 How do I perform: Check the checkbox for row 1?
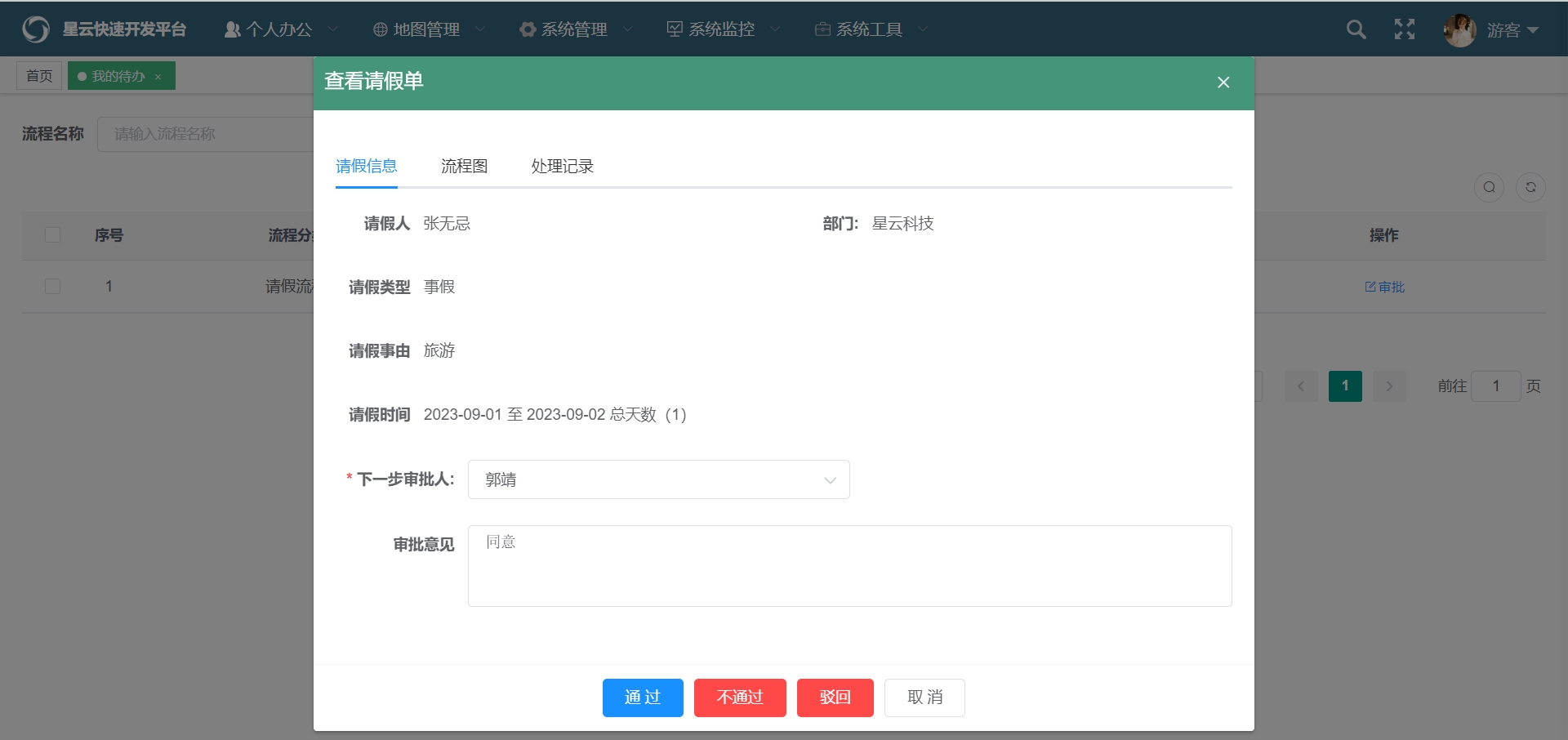pyautogui.click(x=52, y=287)
